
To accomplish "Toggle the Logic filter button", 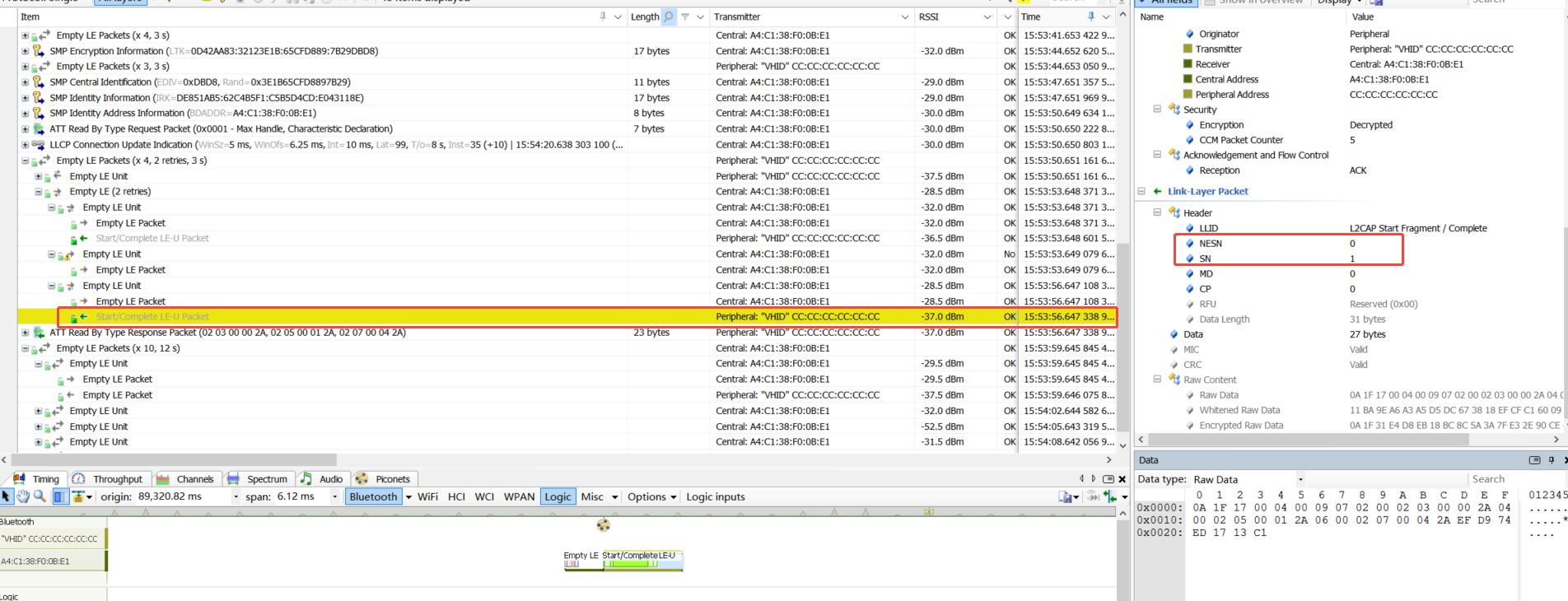I will point(558,496).
